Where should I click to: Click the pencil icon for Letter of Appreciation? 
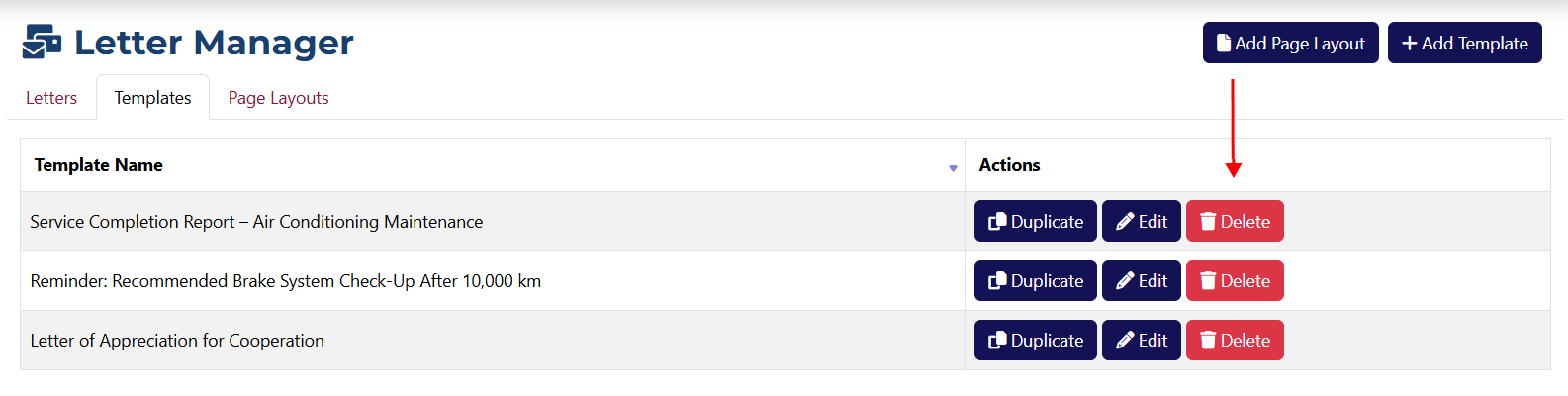(1125, 341)
